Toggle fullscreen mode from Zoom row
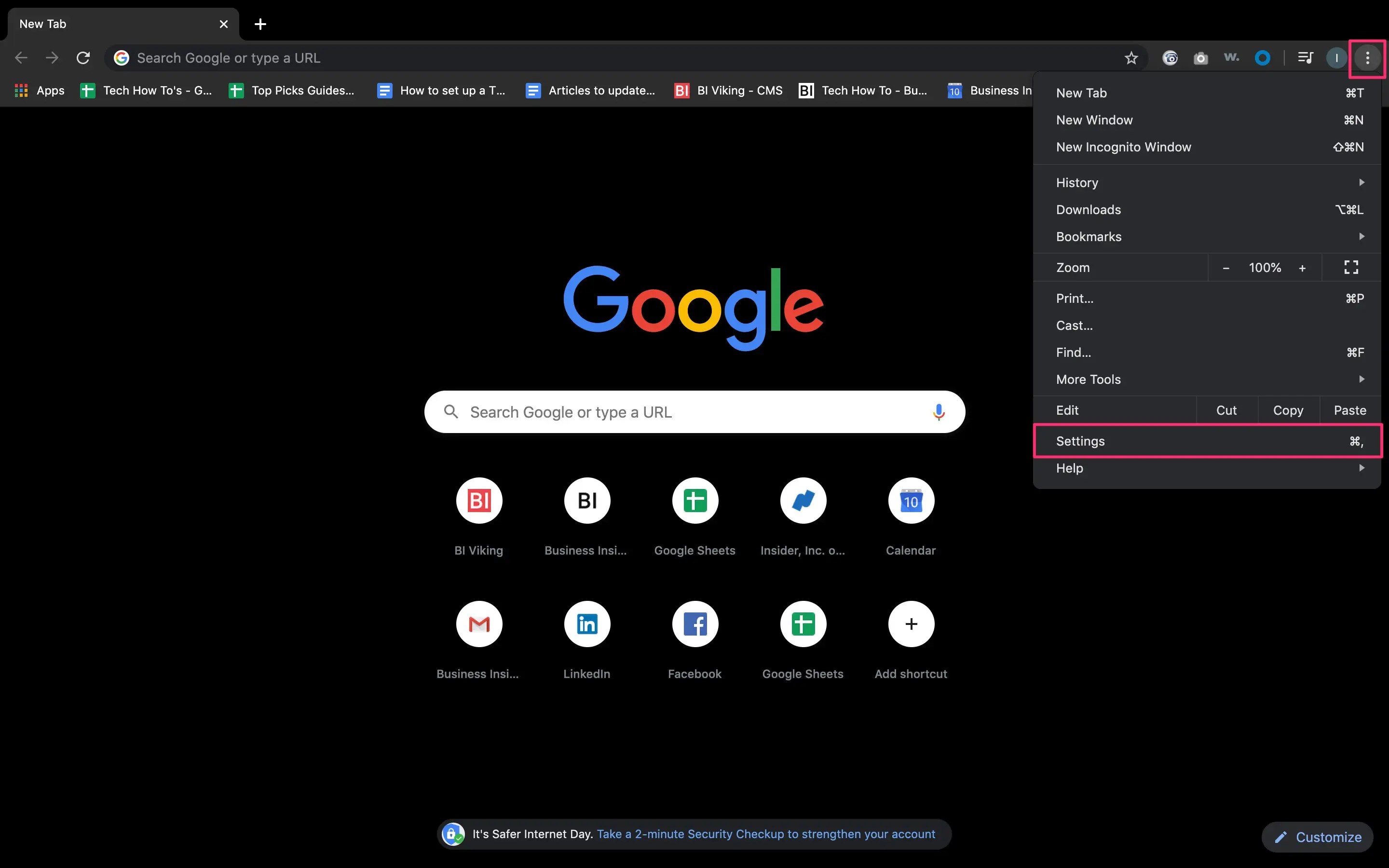 click(1351, 268)
